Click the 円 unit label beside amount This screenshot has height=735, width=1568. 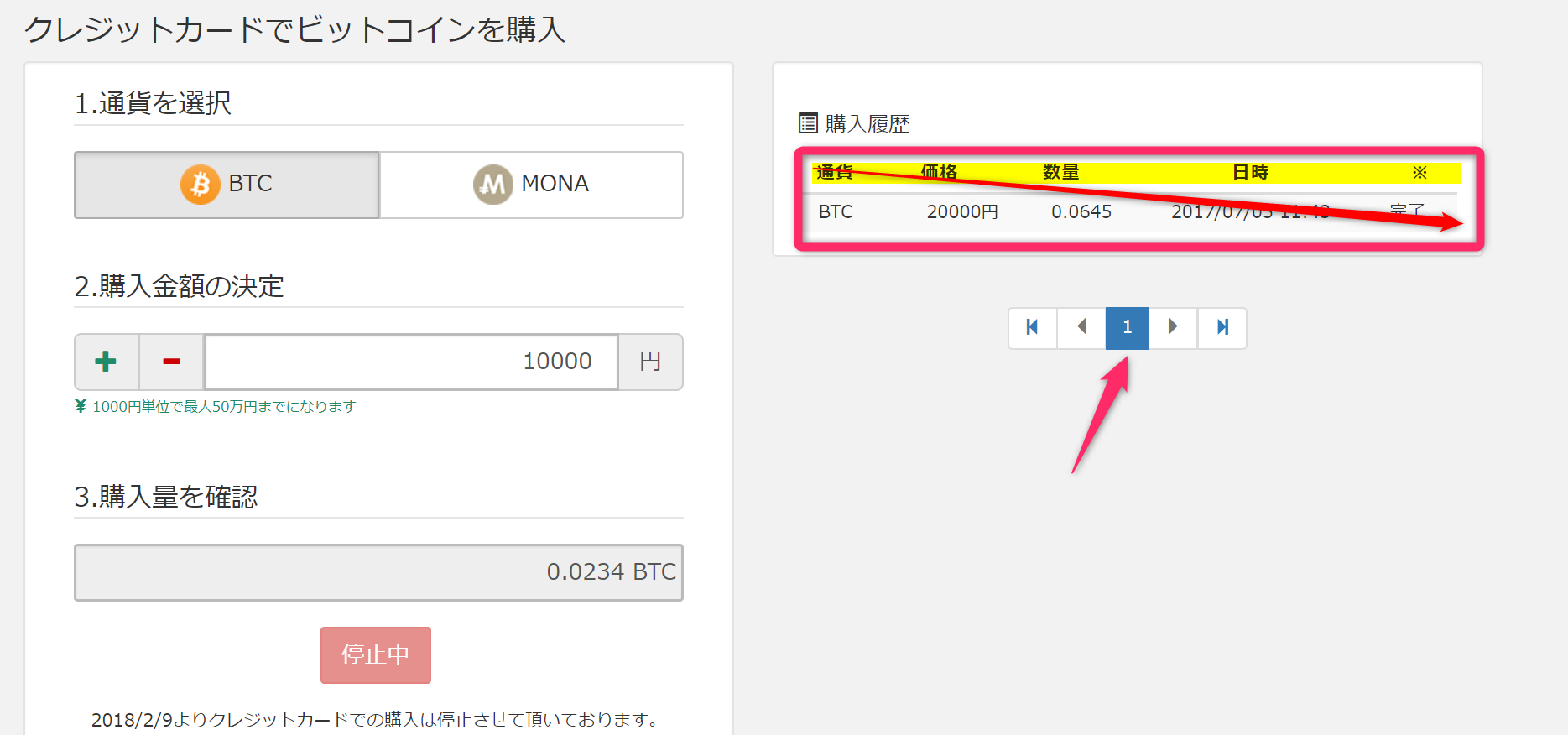(650, 362)
